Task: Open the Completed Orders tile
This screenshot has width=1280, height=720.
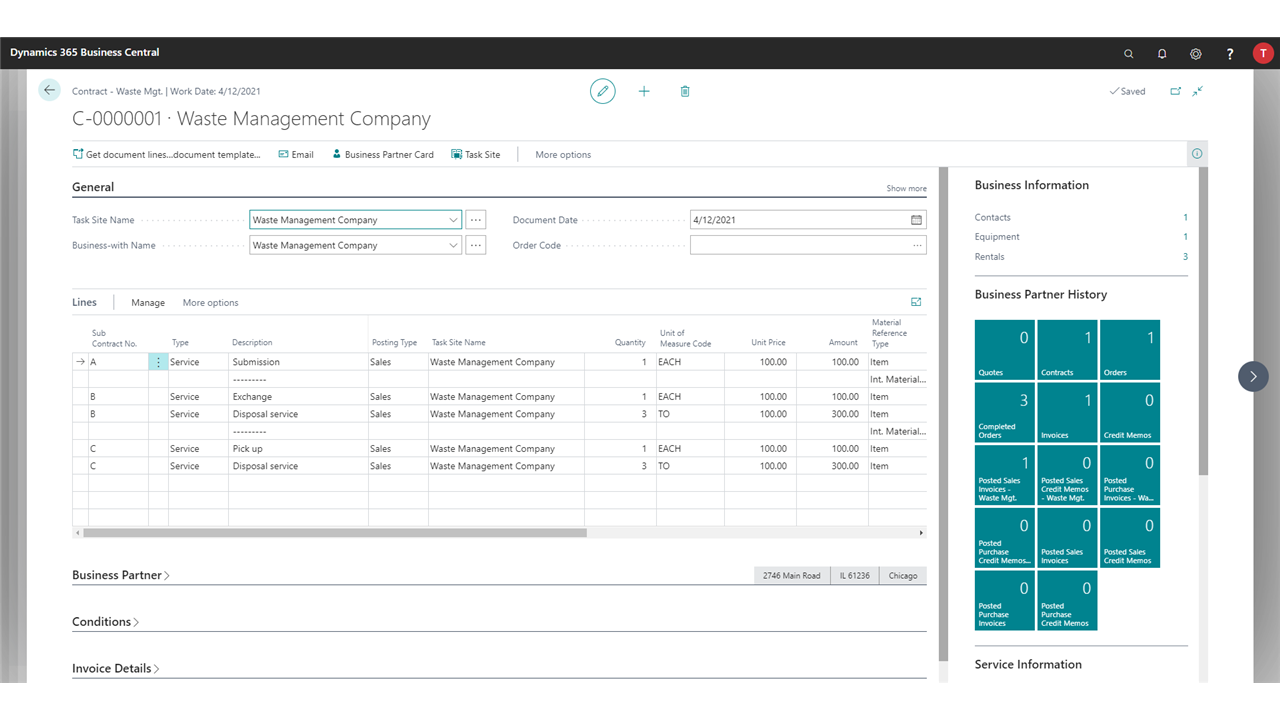Action: pos(1005,413)
